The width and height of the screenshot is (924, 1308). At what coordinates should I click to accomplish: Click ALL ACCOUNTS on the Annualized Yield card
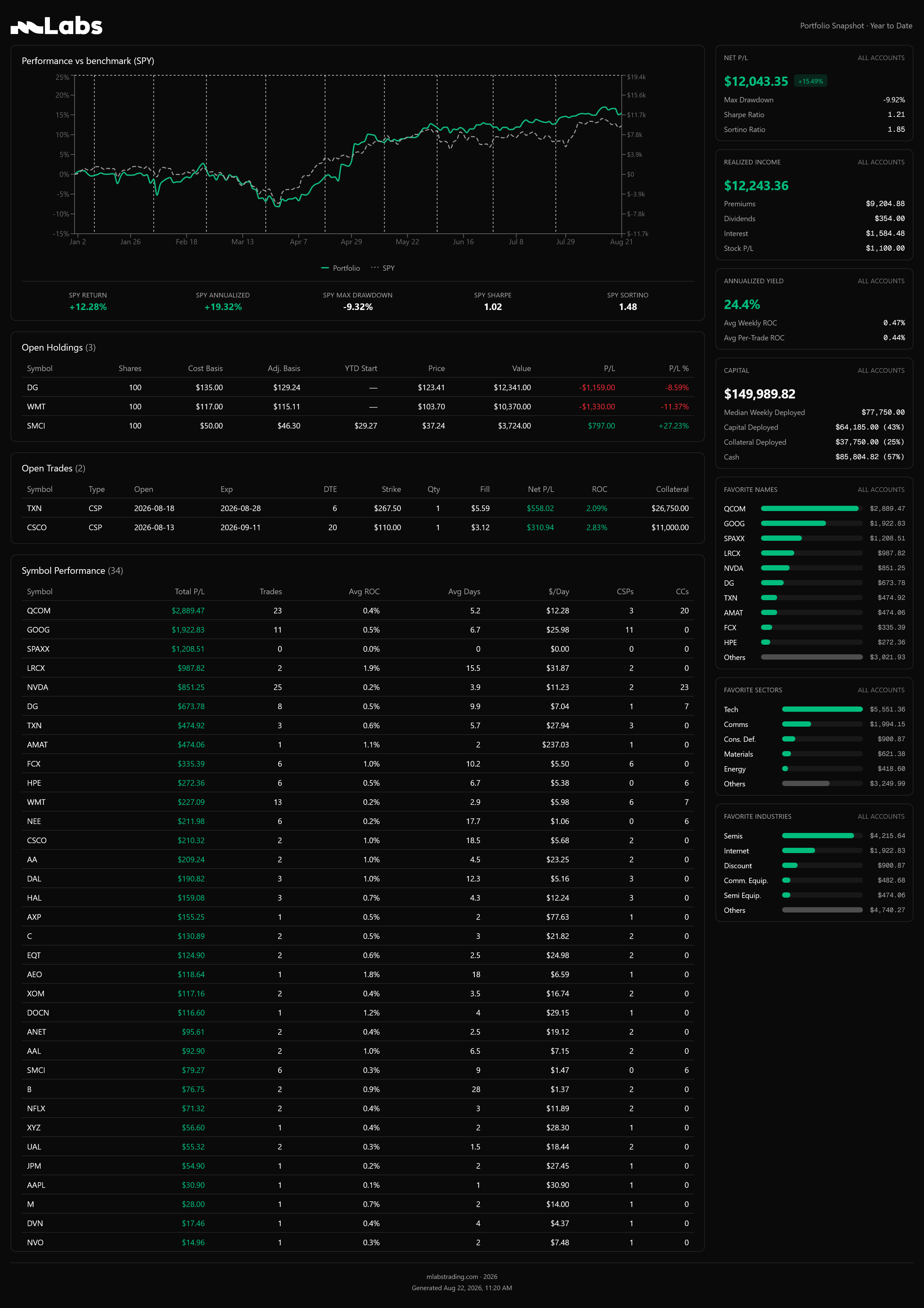pos(881,281)
